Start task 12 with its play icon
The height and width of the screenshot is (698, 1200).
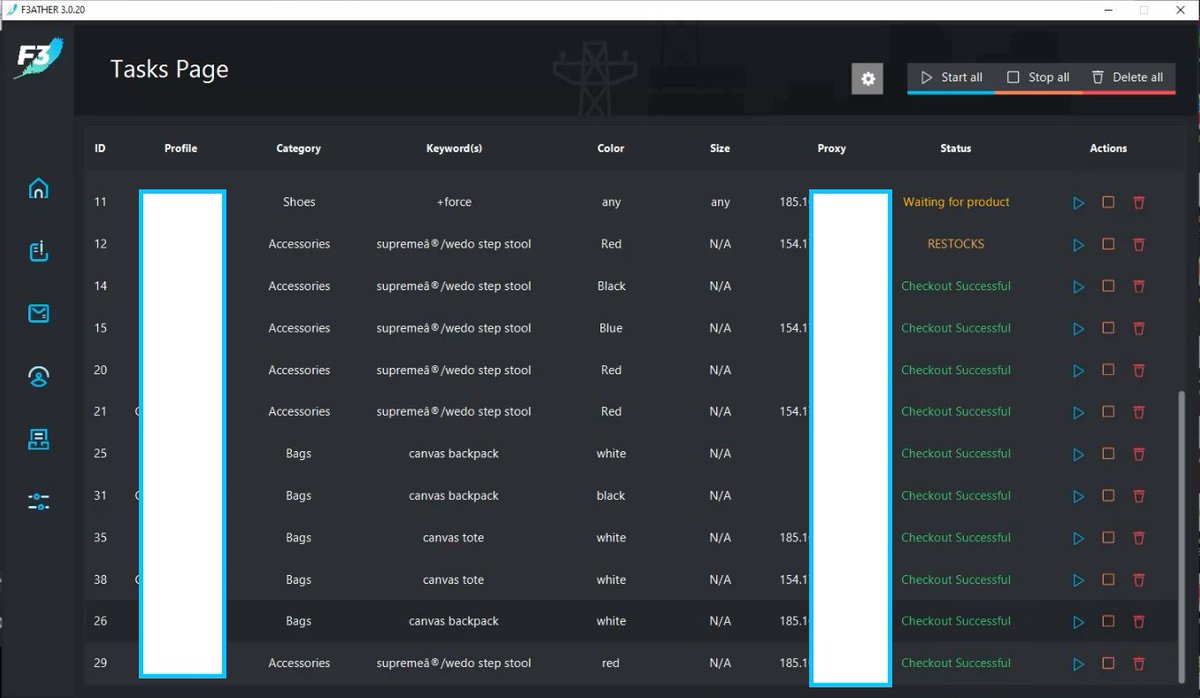click(x=1078, y=245)
